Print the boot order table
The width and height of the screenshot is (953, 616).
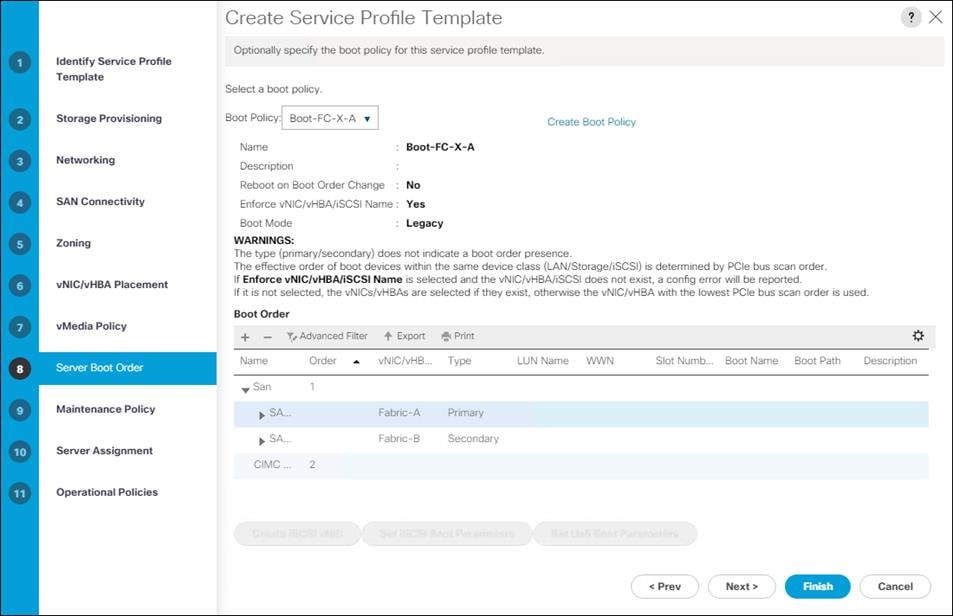coord(458,337)
